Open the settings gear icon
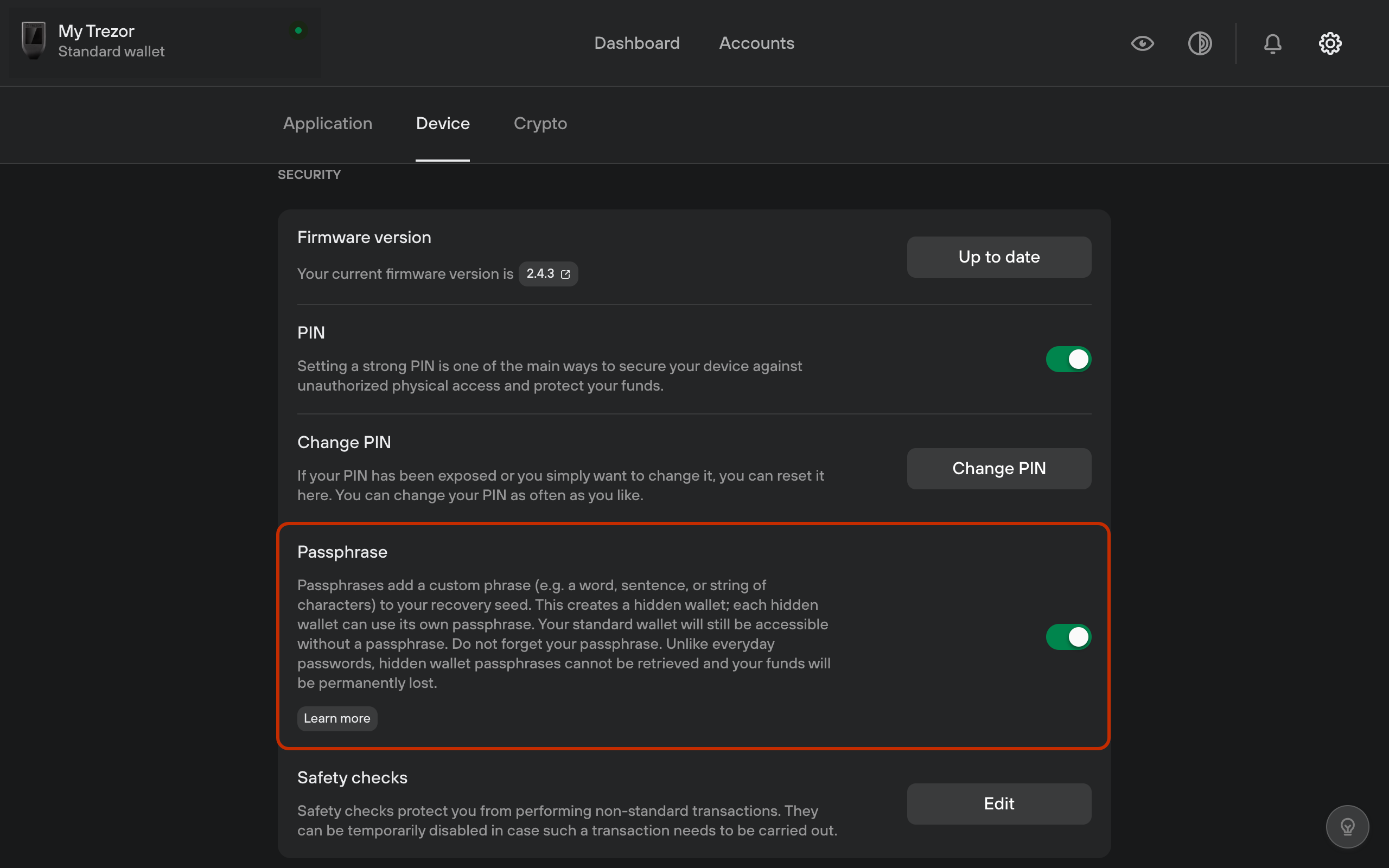1389x868 pixels. 1330,43
